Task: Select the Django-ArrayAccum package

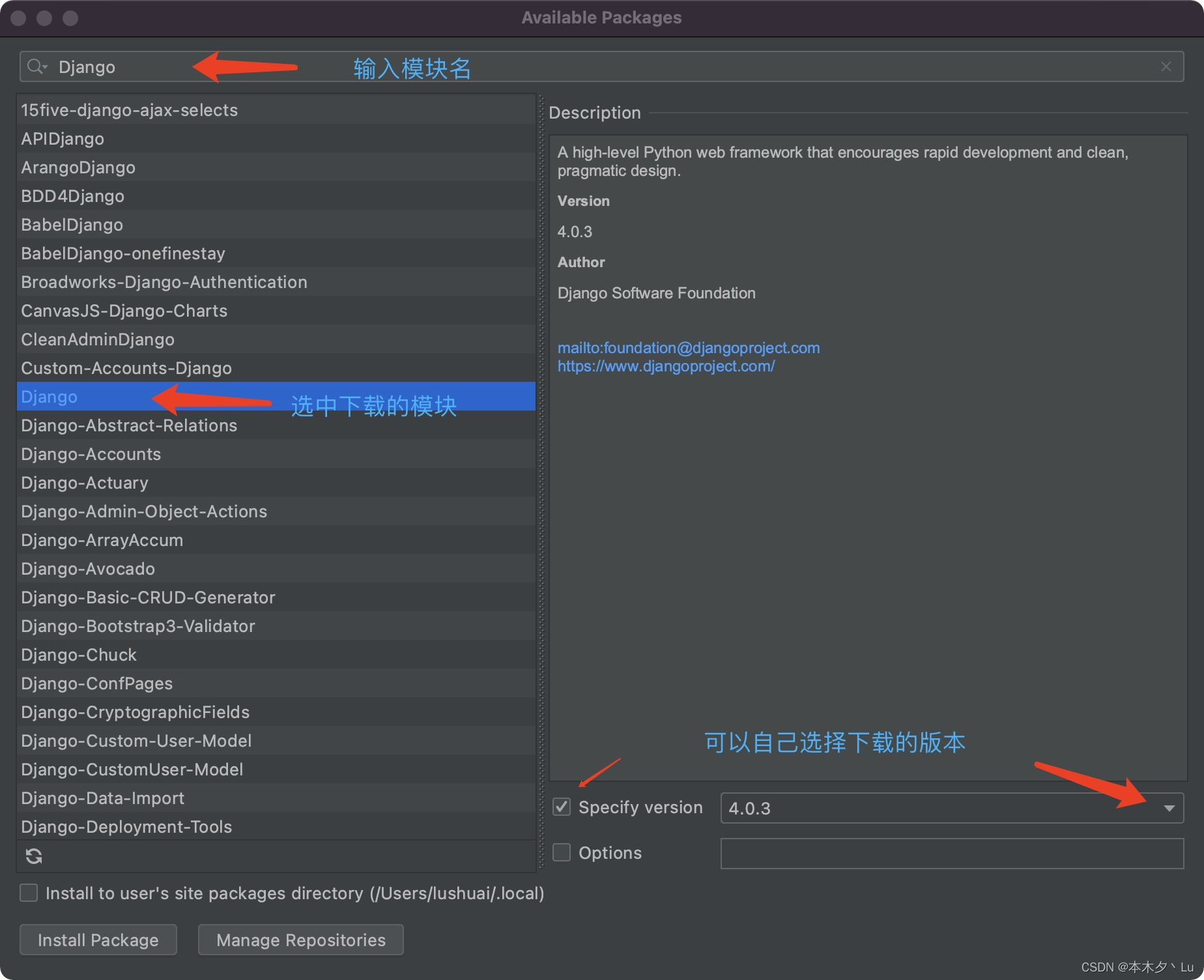Action: [x=276, y=540]
